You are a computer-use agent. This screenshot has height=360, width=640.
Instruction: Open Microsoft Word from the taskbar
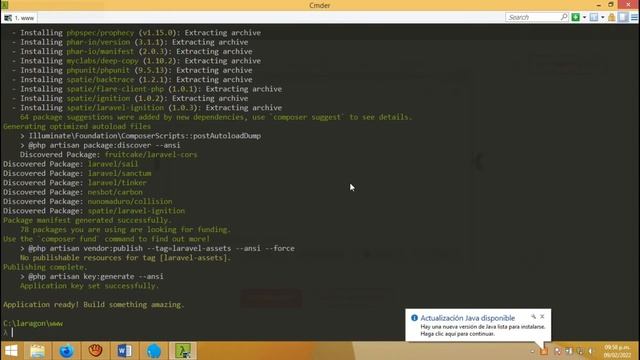(x=124, y=351)
